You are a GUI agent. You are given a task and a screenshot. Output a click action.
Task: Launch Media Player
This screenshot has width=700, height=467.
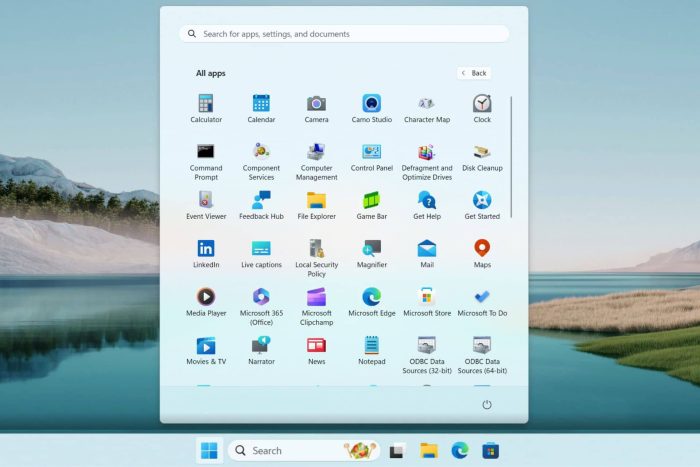coord(206,302)
